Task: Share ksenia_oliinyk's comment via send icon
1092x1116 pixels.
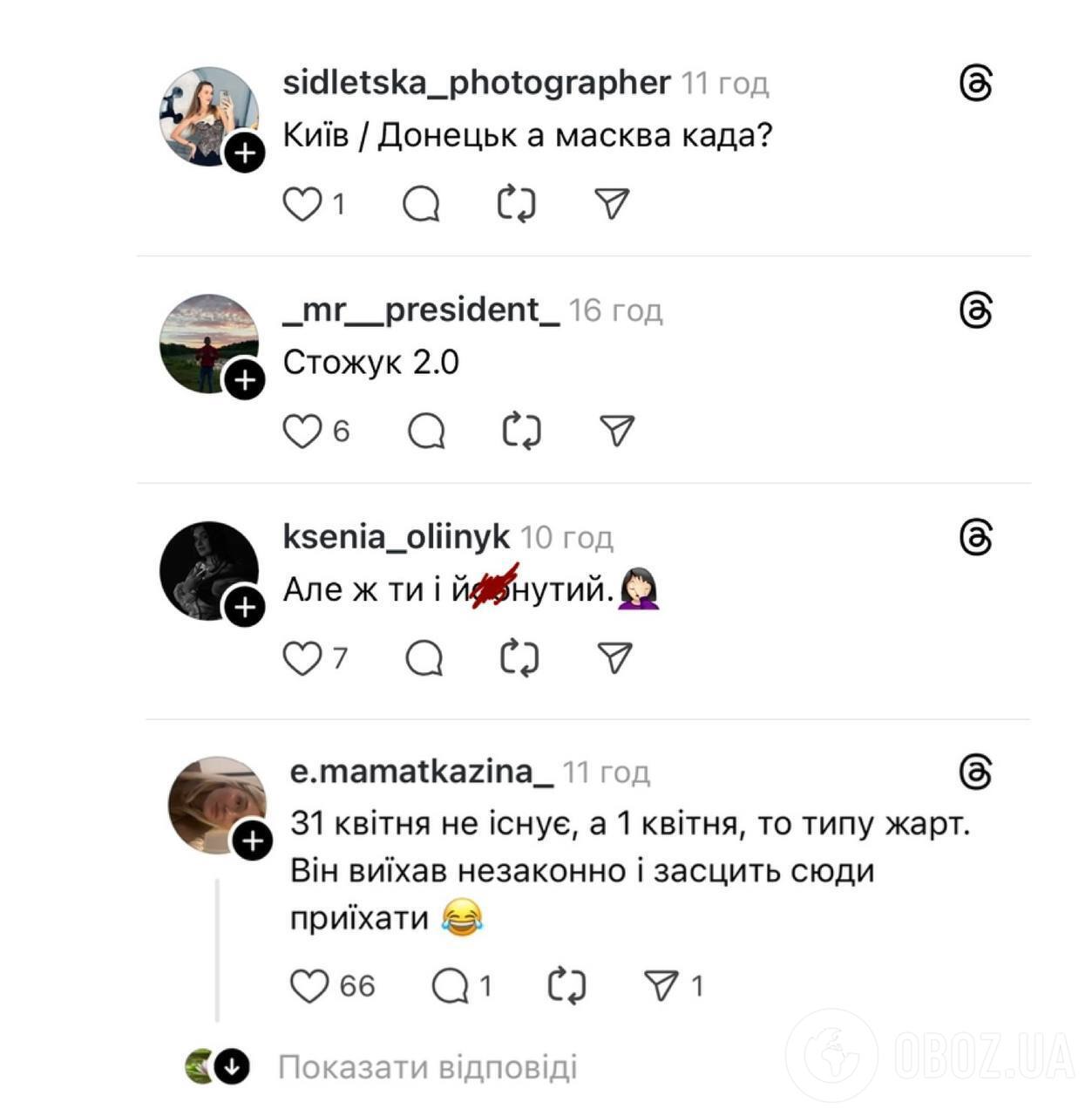Action: pos(615,658)
